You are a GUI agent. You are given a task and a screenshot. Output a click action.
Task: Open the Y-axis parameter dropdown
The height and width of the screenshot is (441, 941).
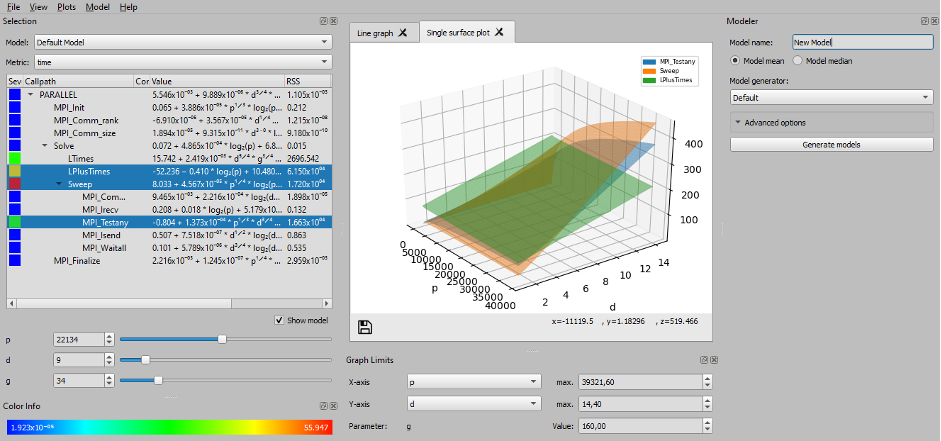(474, 404)
